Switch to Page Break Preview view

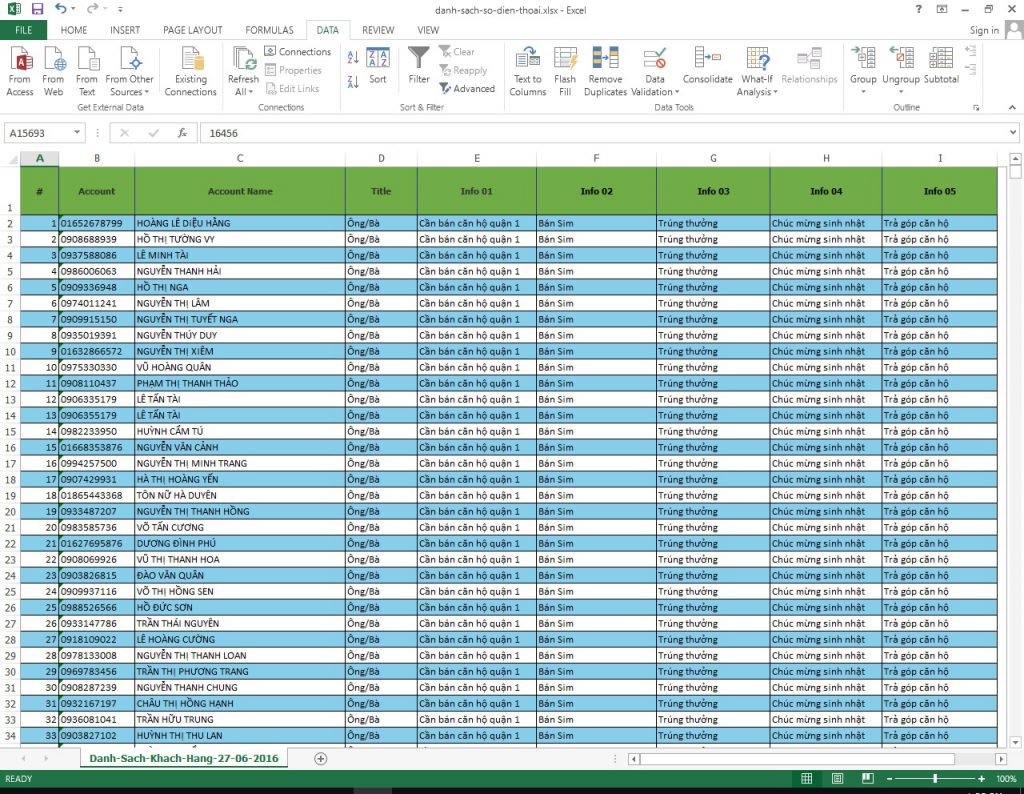coord(868,778)
